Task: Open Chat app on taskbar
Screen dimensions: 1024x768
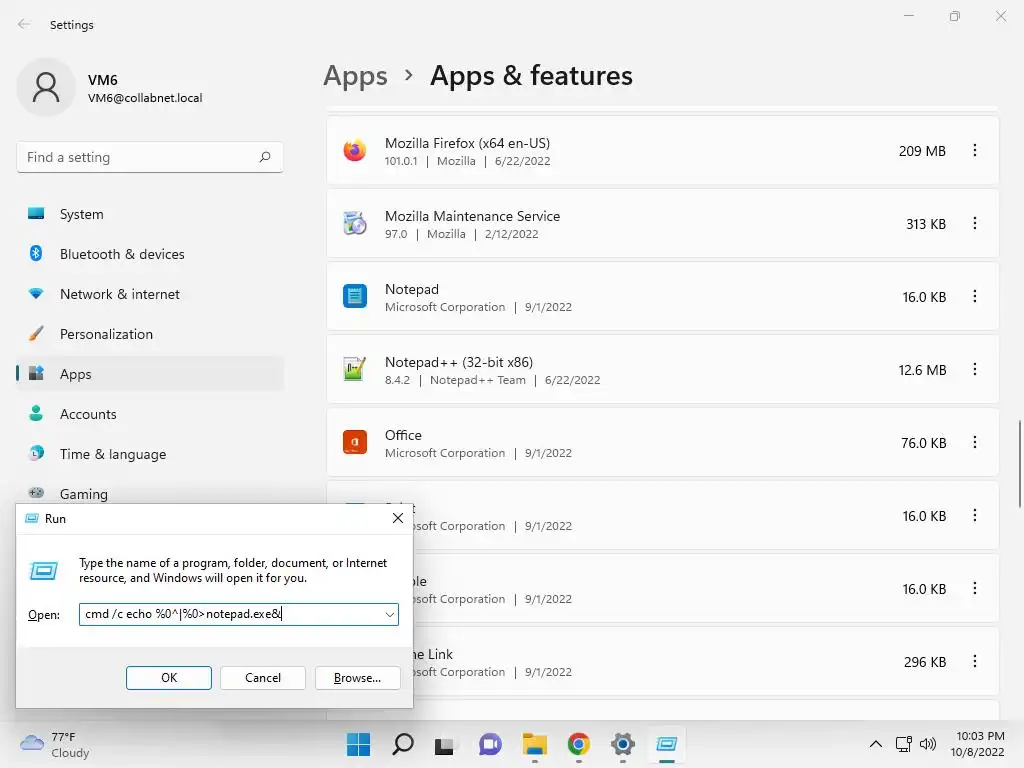Action: [x=490, y=744]
